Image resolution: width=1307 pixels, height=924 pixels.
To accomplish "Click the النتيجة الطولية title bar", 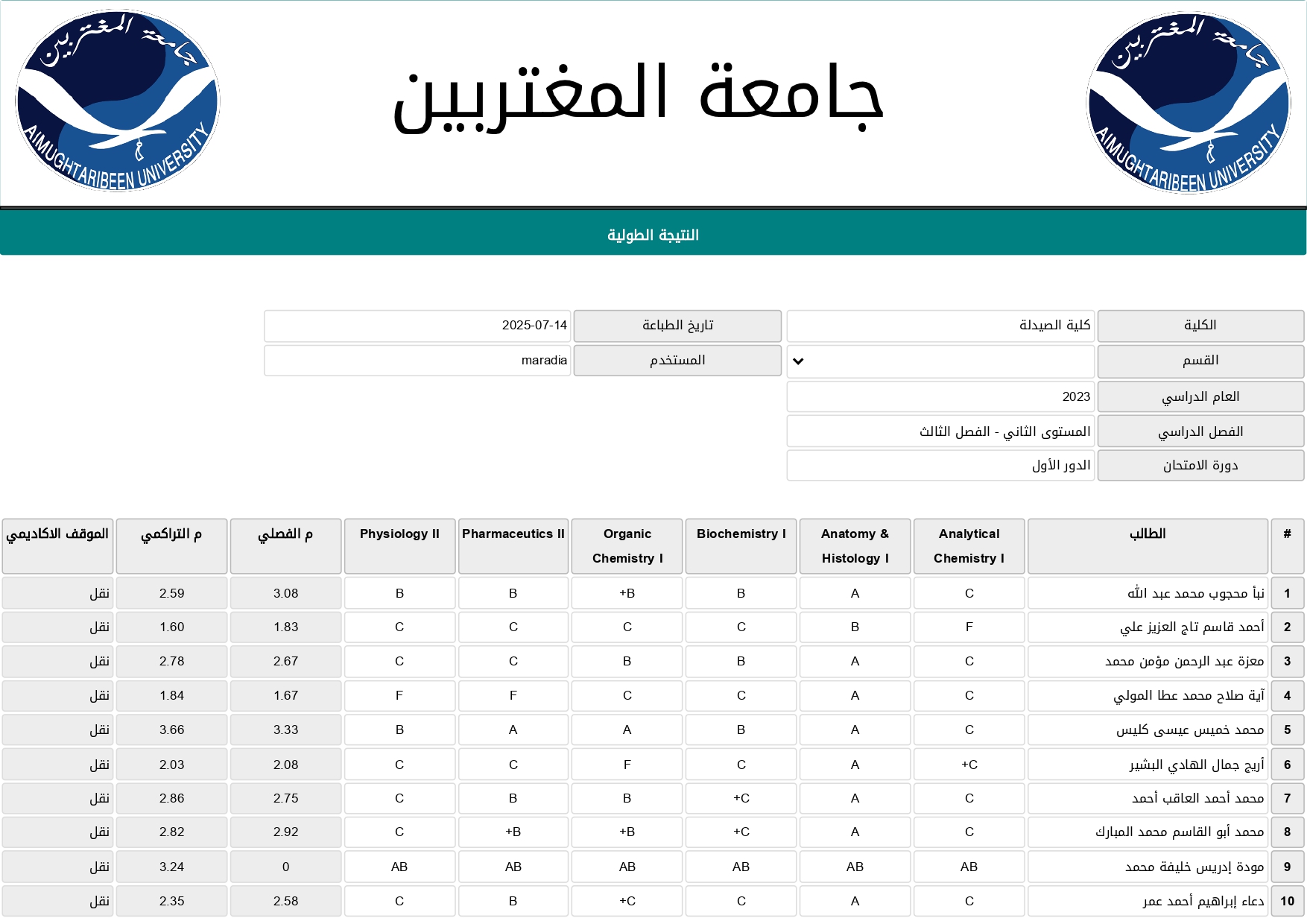I will pyautogui.click(x=653, y=232).
